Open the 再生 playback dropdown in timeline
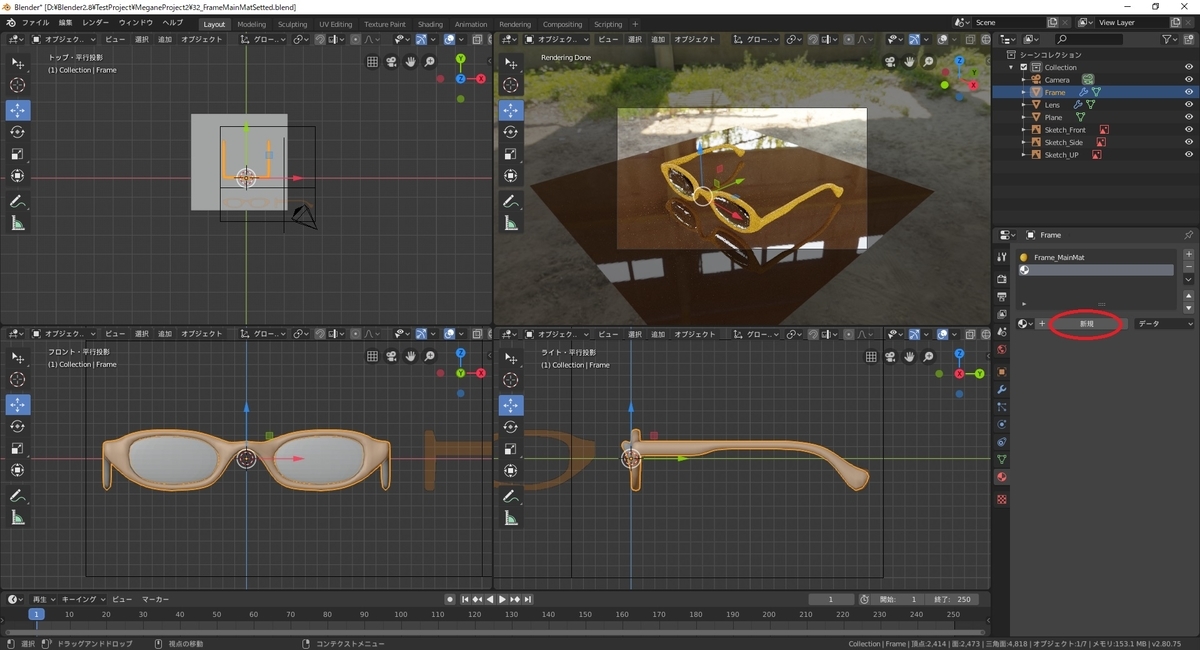Viewport: 1200px width, 650px height. coord(43,599)
